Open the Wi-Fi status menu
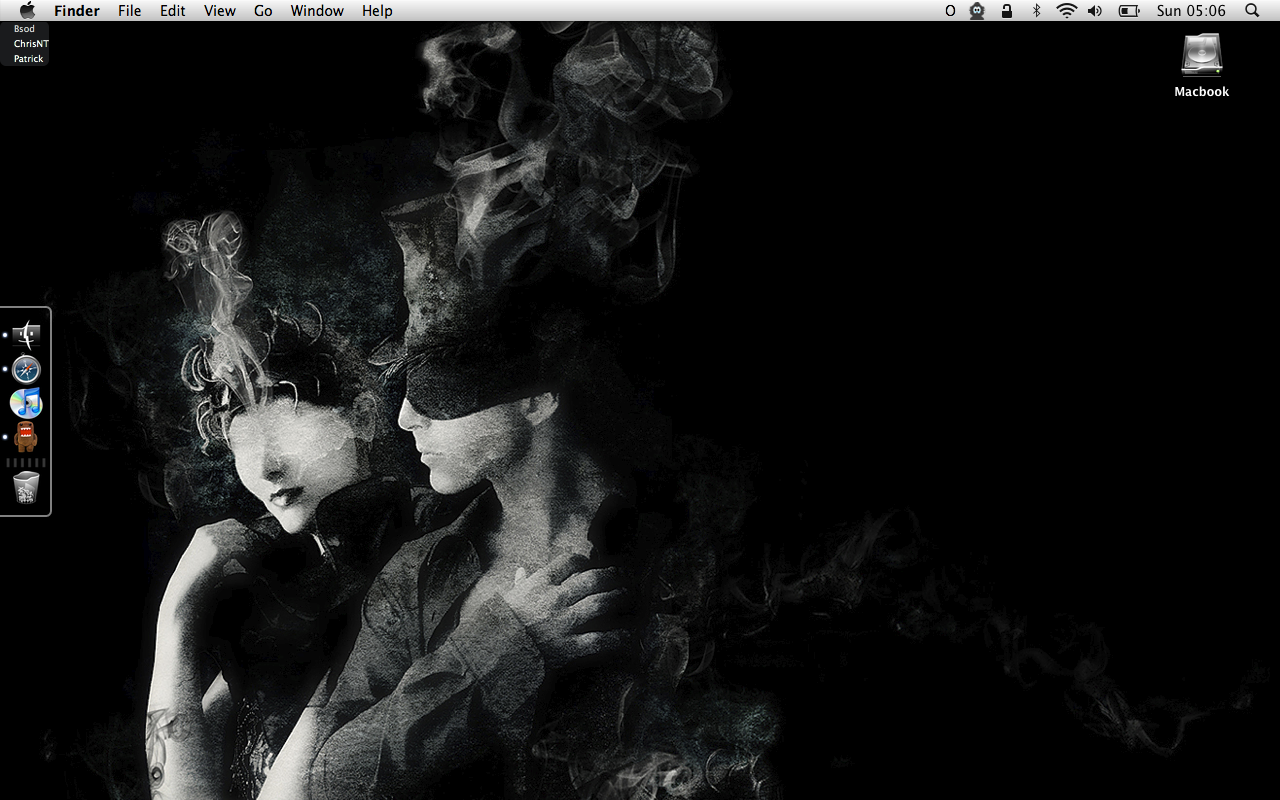 point(1066,11)
